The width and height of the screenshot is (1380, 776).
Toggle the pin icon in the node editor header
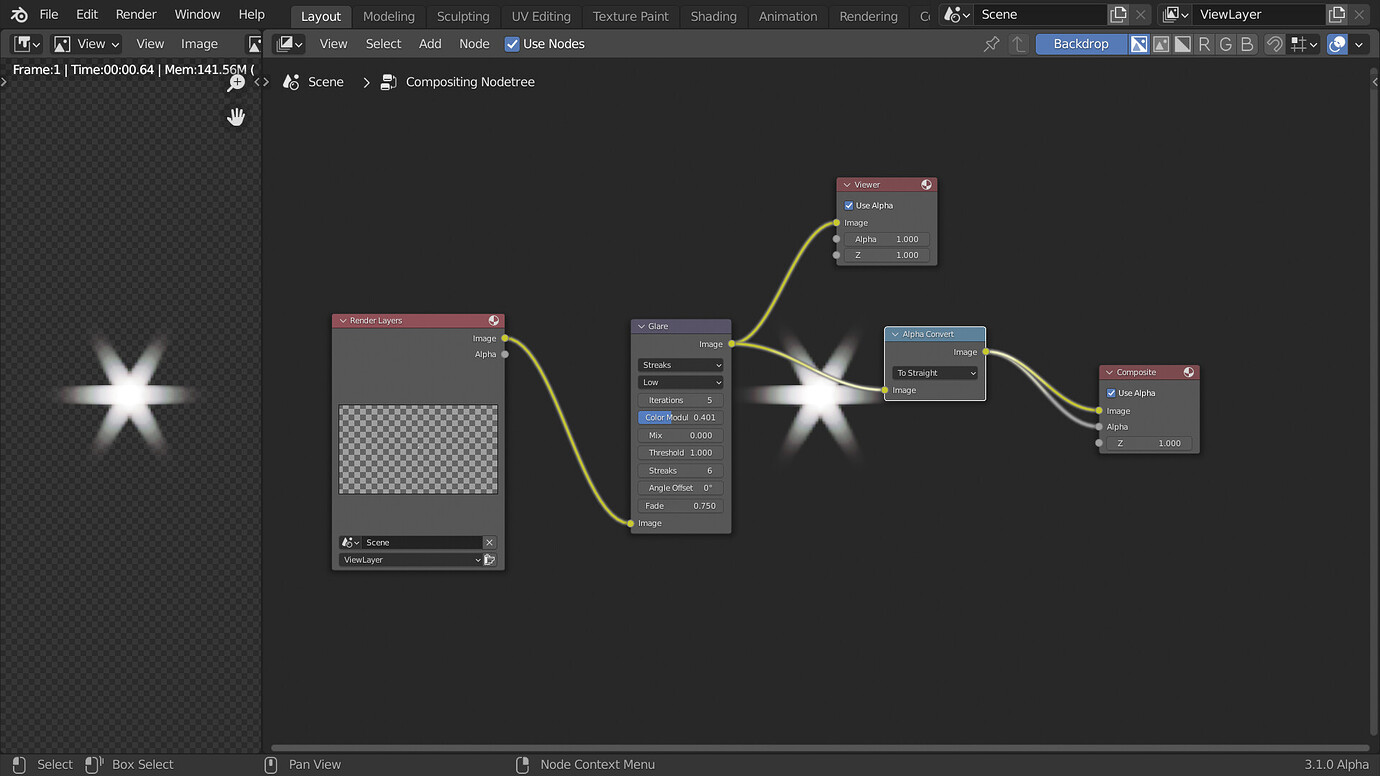pyautogui.click(x=991, y=44)
